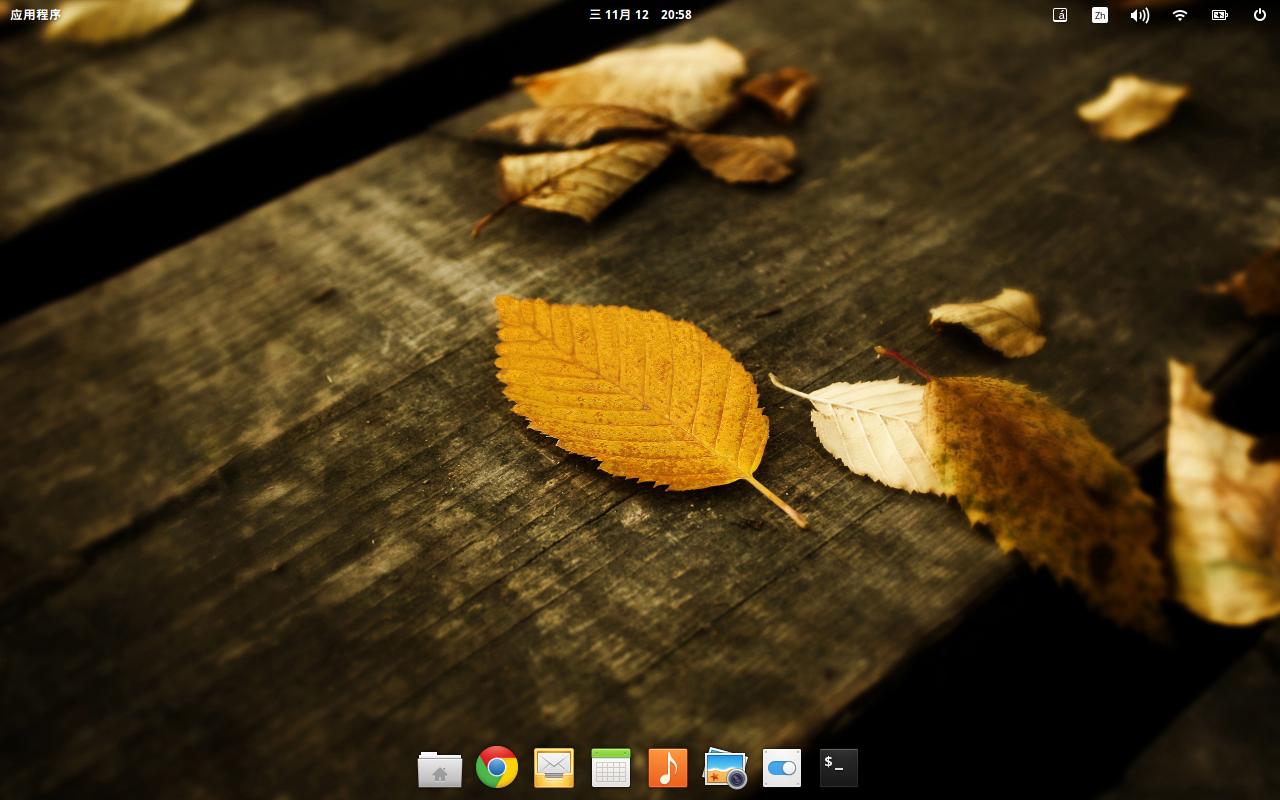Open the Wi-Fi network indicator
The width and height of the screenshot is (1280, 800).
tap(1180, 15)
